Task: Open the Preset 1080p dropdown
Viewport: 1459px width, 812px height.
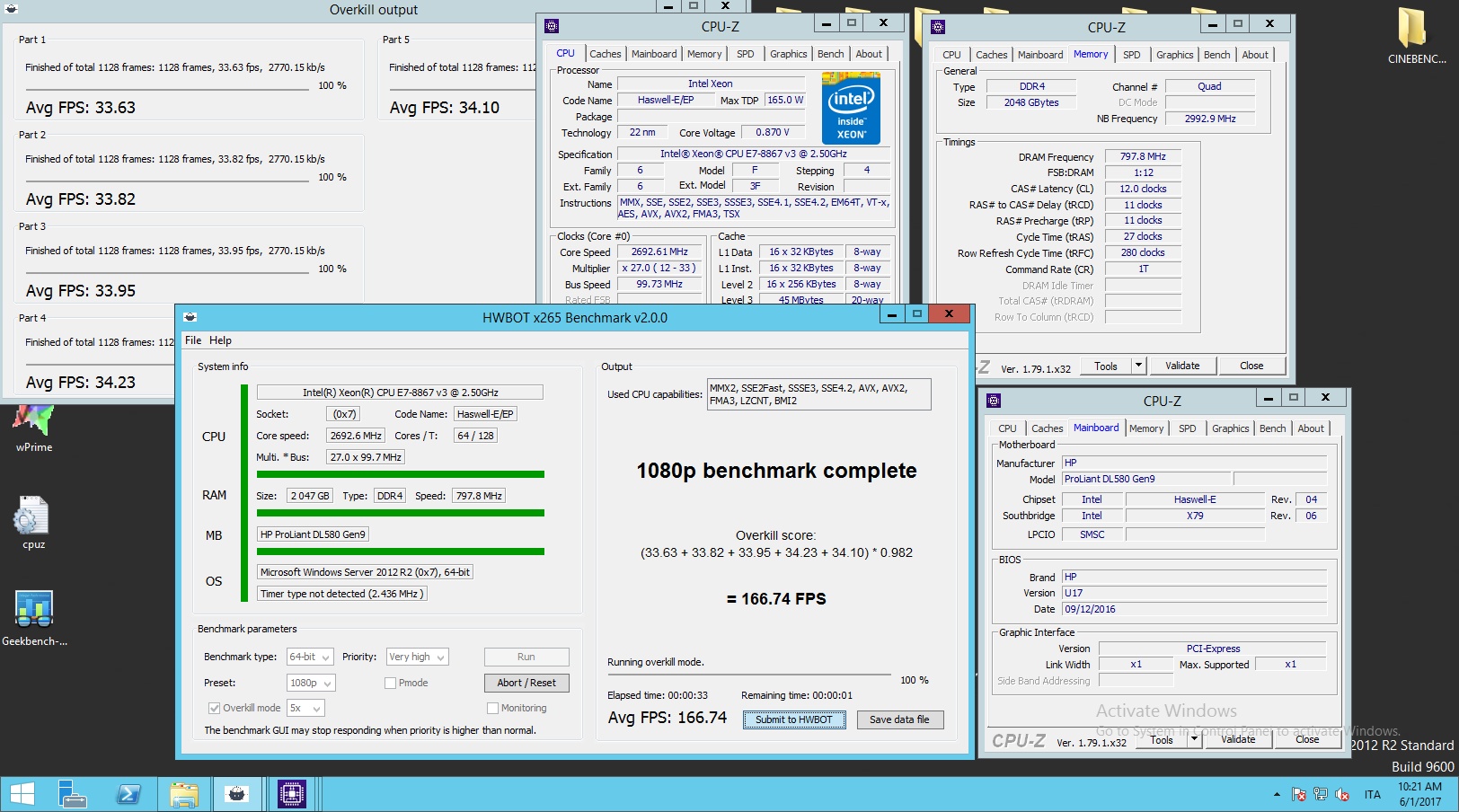Action: pos(311,684)
